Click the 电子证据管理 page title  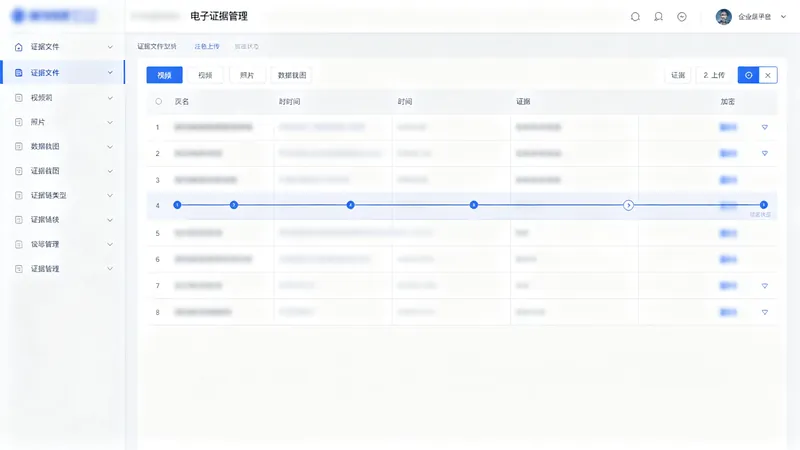click(219, 16)
